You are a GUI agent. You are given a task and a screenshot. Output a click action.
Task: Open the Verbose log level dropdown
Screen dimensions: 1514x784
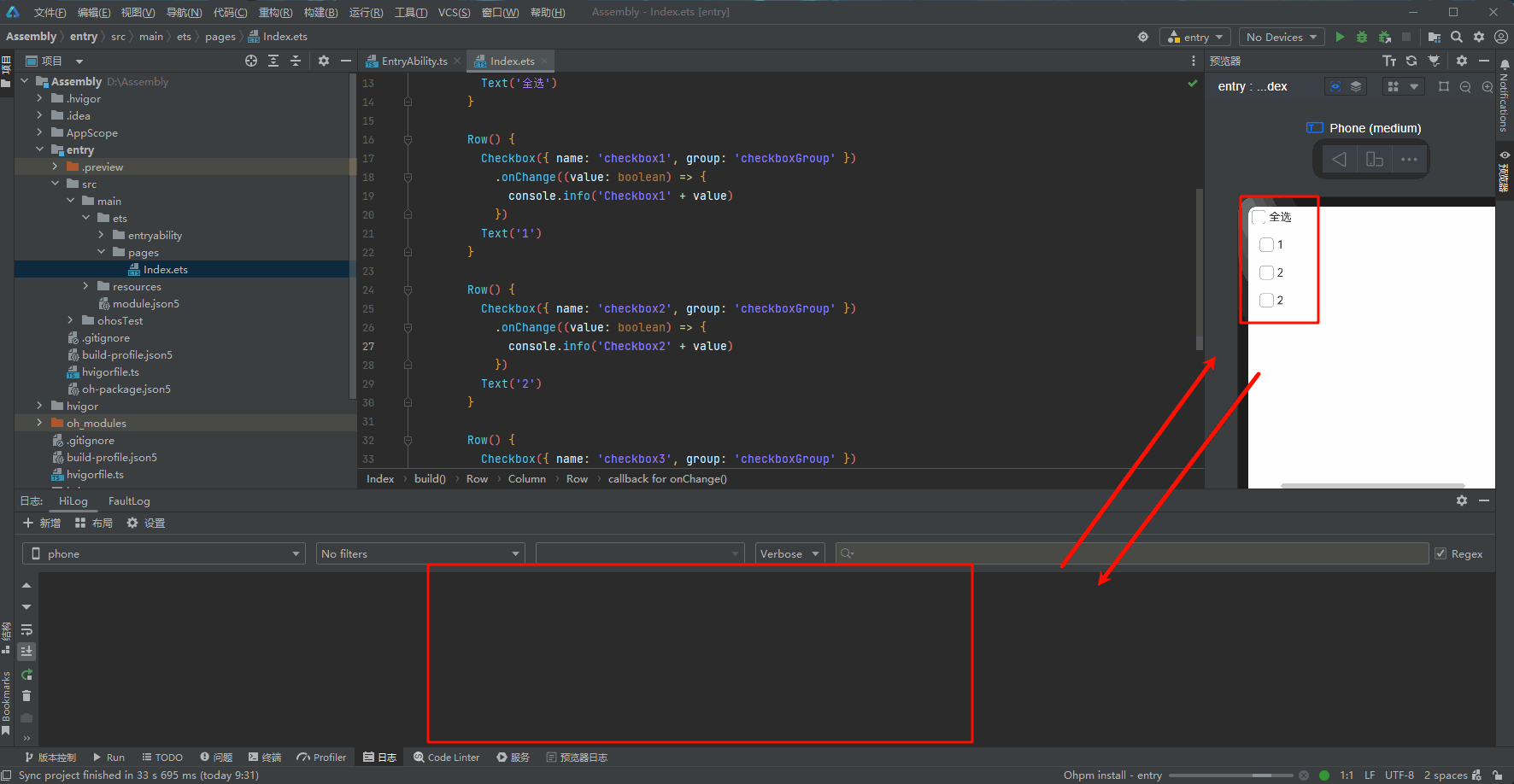point(789,553)
